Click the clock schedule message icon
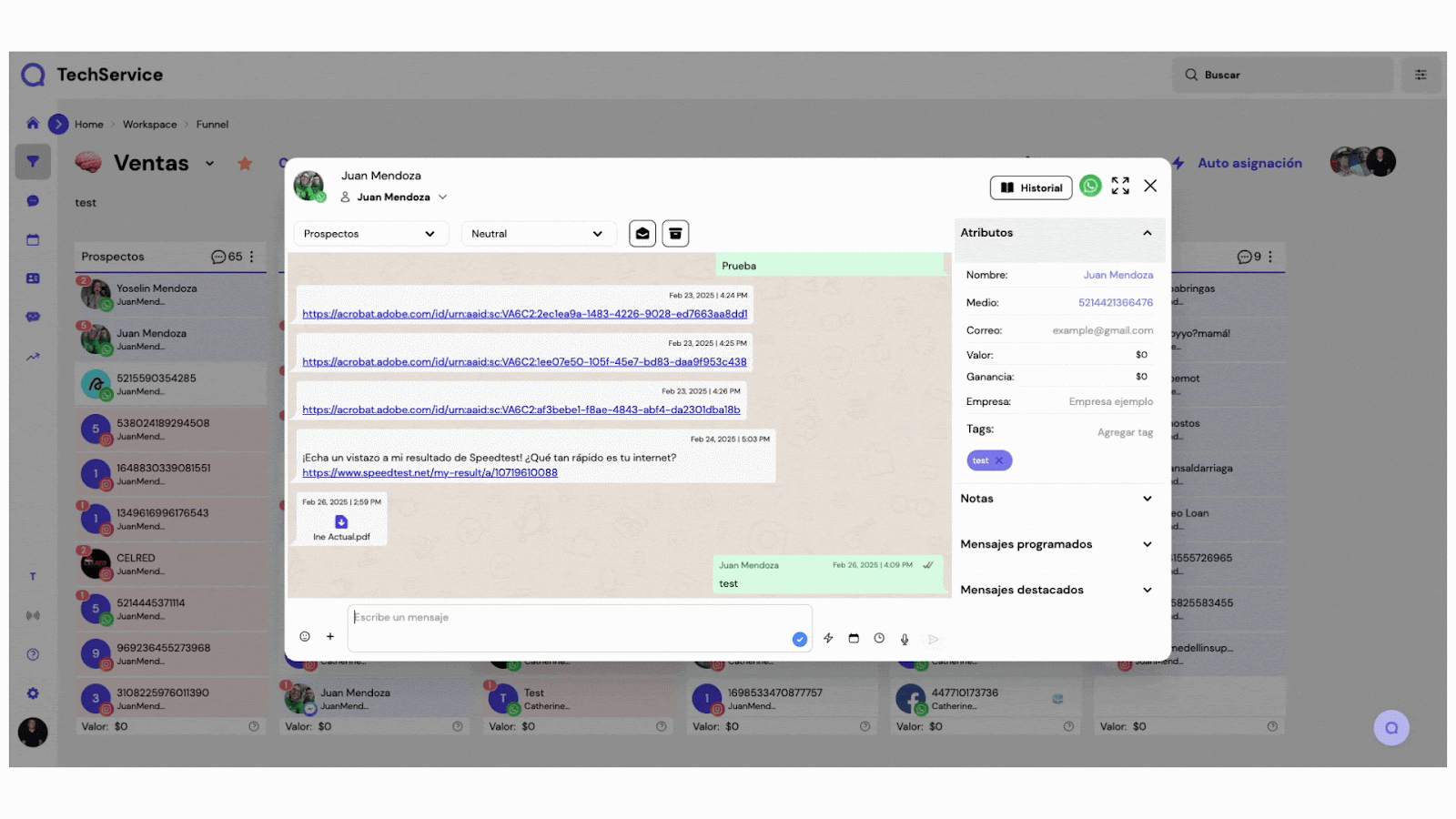This screenshot has height=819, width=1456. point(879,639)
